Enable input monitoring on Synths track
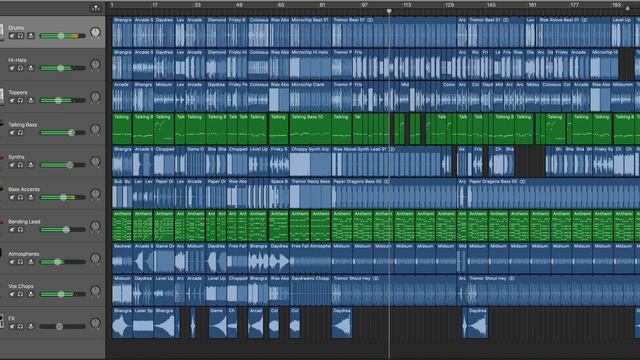Image resolution: width=640 pixels, height=360 pixels. click(31, 165)
